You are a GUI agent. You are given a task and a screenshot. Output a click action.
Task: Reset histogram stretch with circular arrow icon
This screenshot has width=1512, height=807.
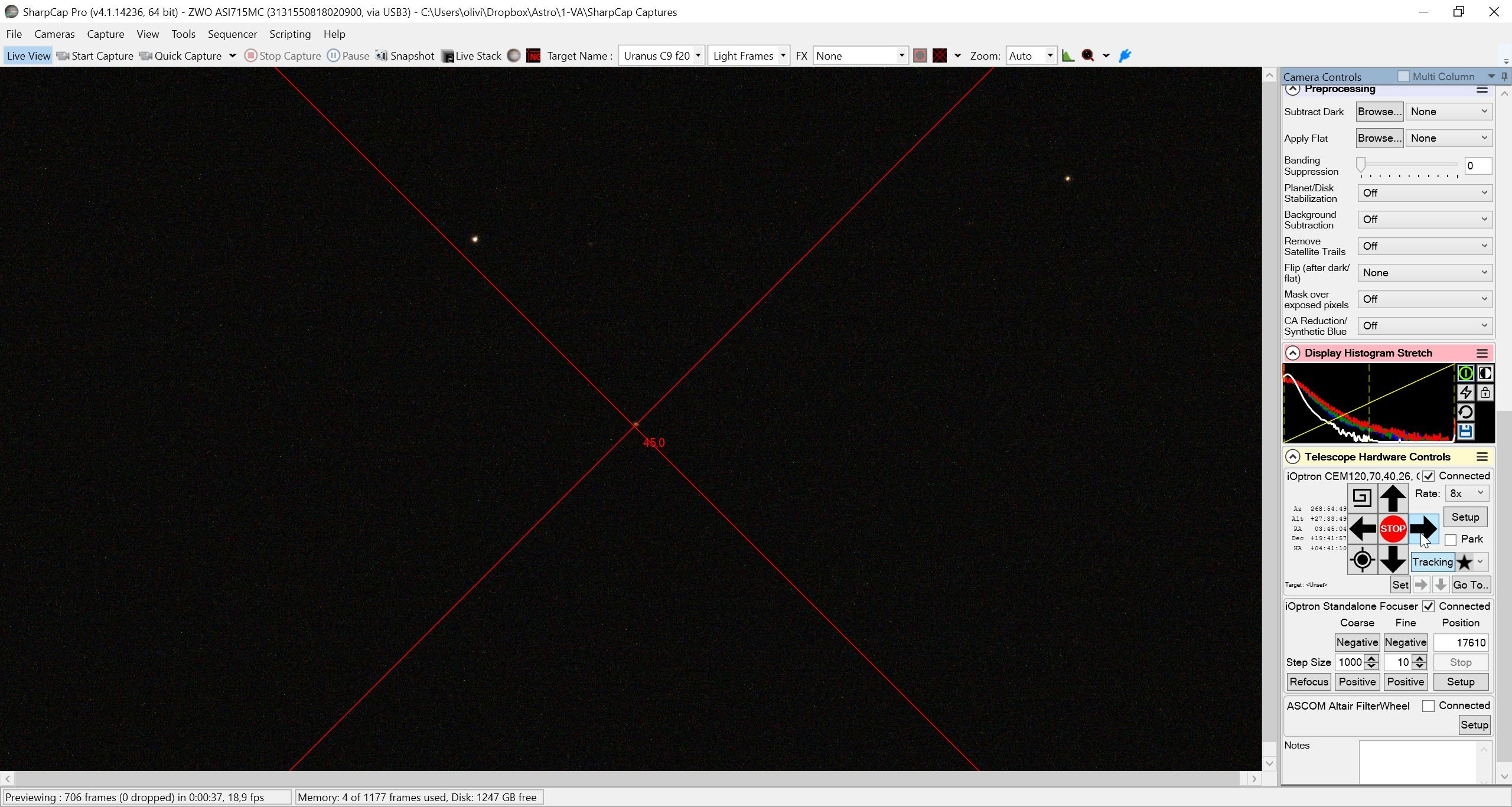(1465, 412)
